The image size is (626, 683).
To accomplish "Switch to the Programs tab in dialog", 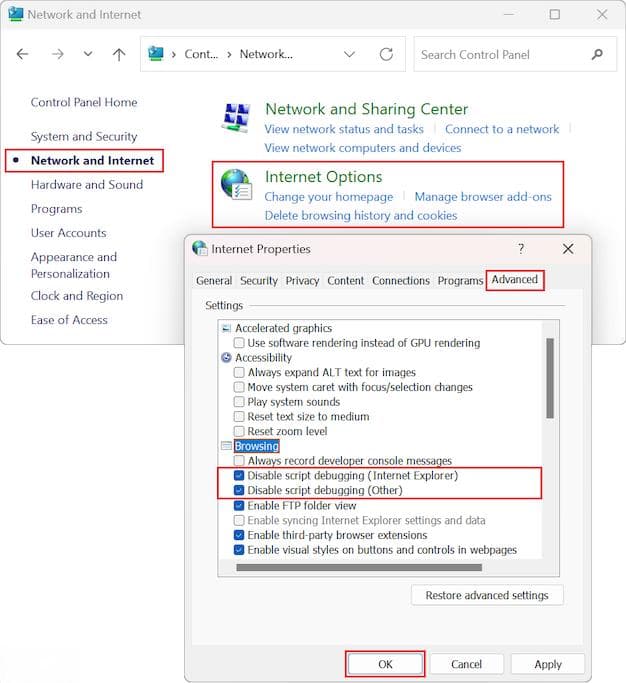I will tap(460, 281).
